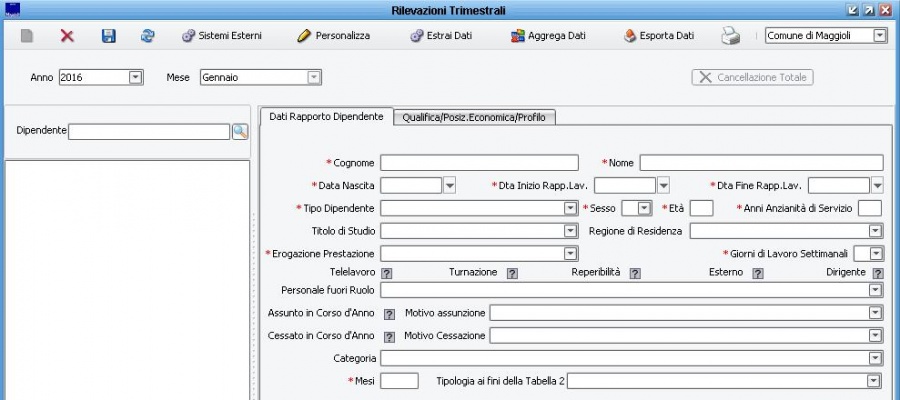Open the Comune di Maggioli dropdown
The image size is (900, 400).
(x=880, y=36)
